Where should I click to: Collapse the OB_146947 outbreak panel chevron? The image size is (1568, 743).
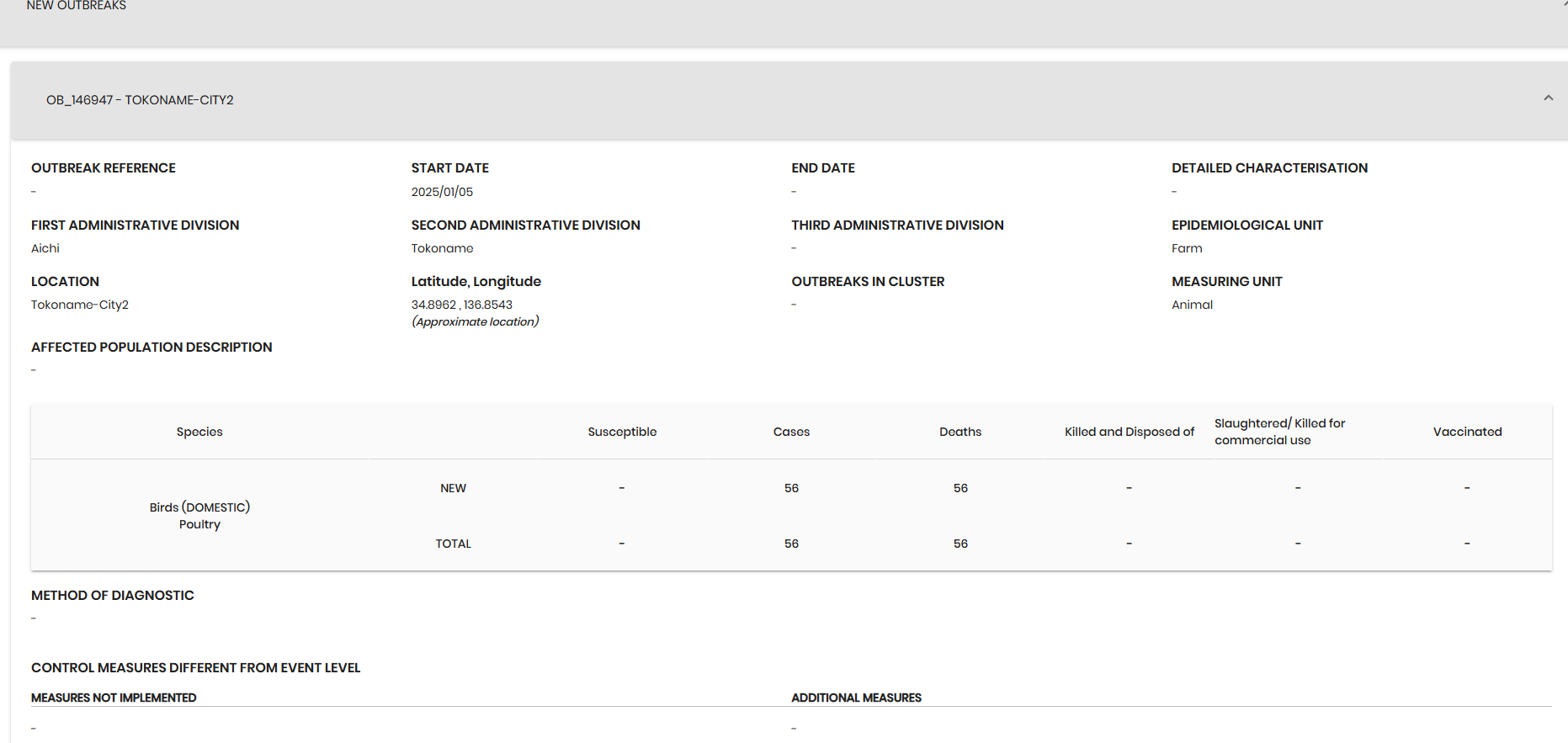tap(1548, 98)
